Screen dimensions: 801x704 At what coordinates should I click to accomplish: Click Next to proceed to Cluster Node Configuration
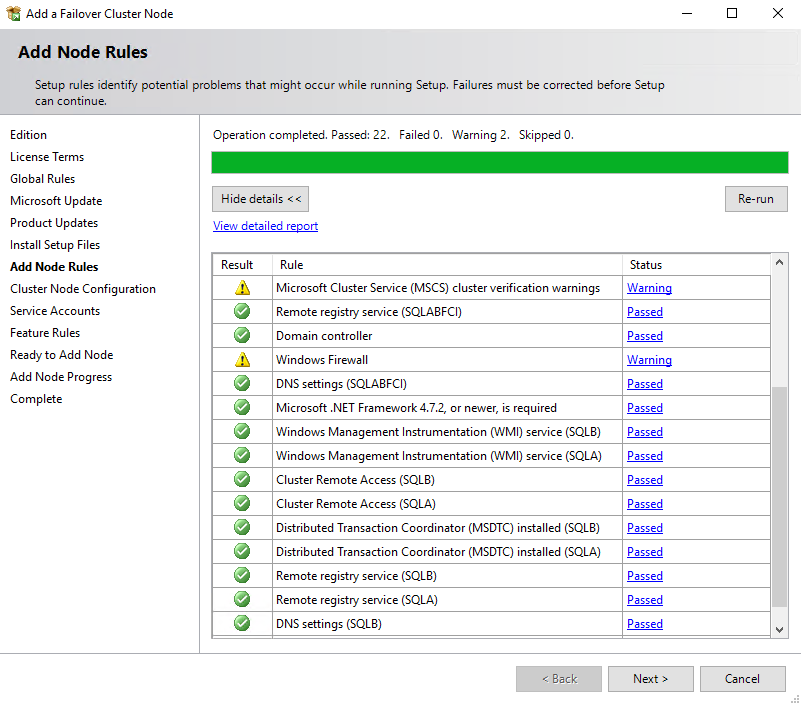(650, 678)
